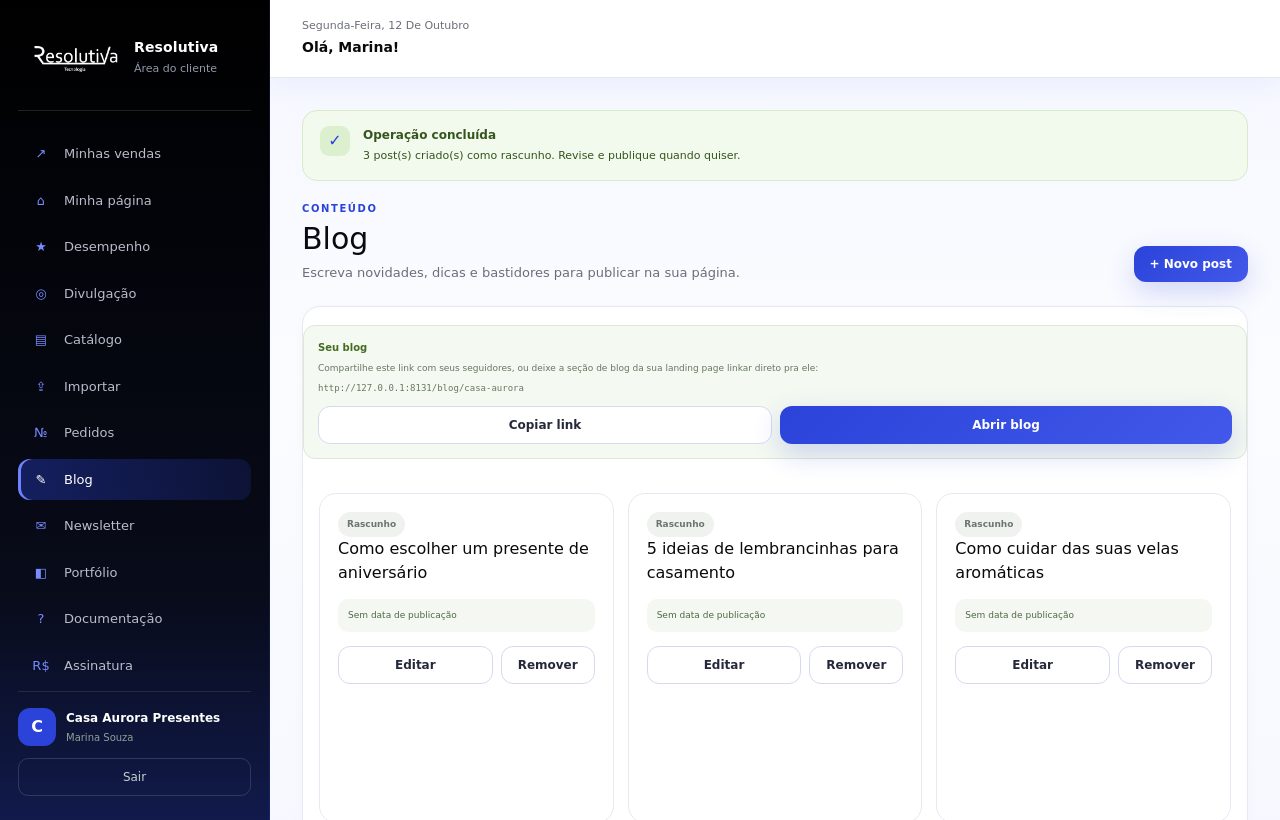Navigate to Assinatura page
This screenshot has height=820, width=1280.
point(134,666)
